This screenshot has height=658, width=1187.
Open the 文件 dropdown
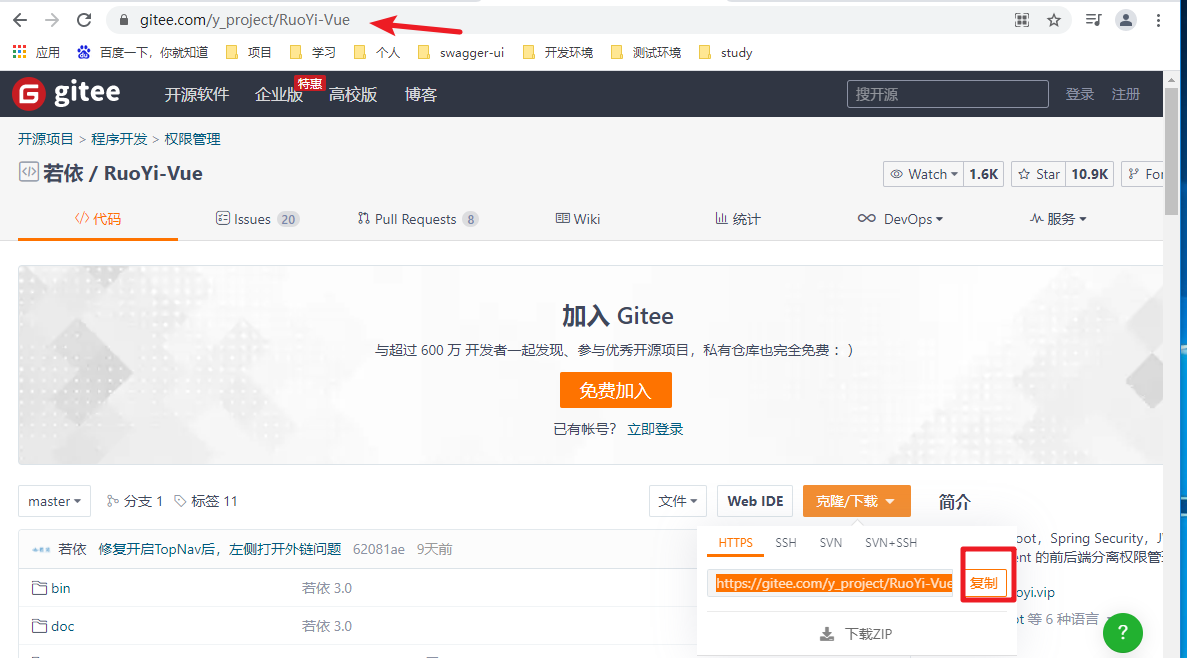(678, 501)
